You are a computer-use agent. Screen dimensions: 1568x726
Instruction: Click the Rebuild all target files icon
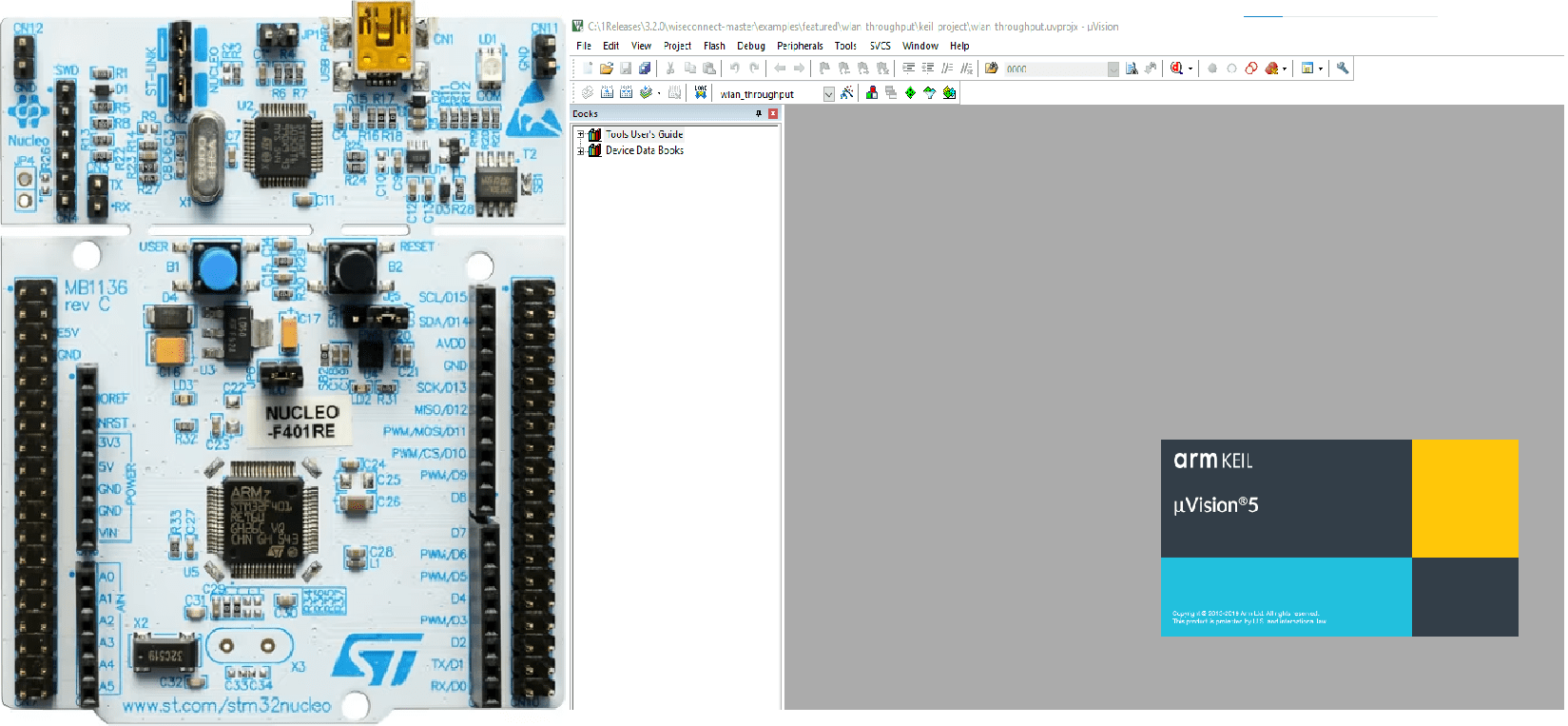pyautogui.click(x=626, y=92)
